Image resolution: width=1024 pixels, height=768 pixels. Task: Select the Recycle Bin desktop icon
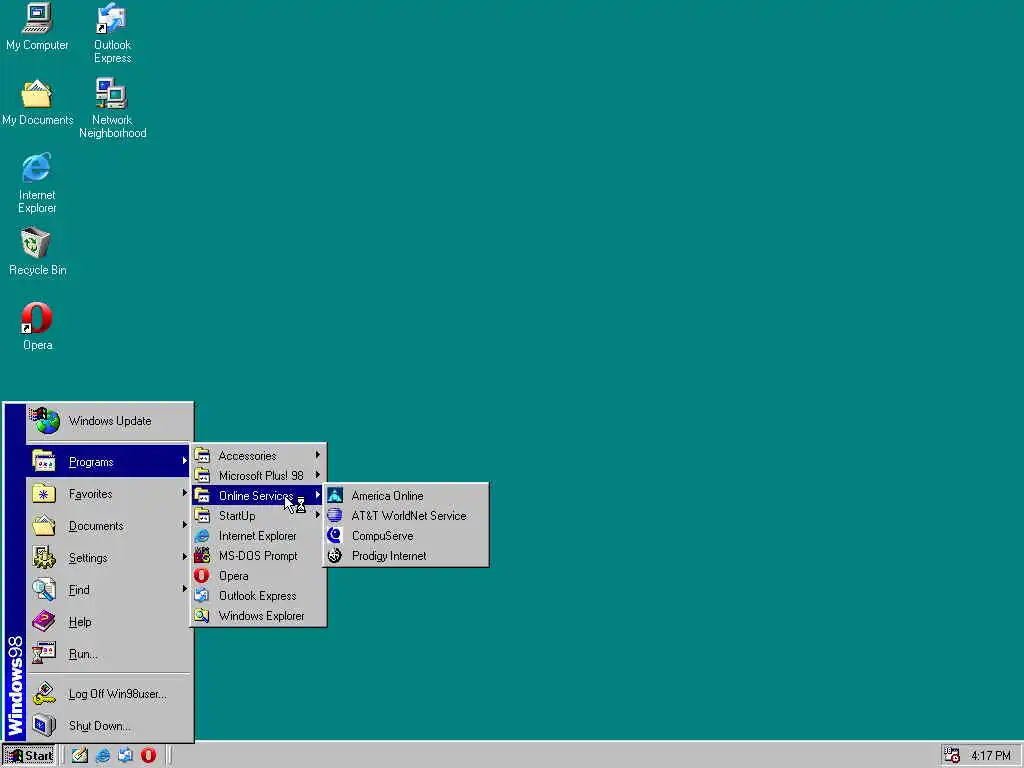point(37,252)
